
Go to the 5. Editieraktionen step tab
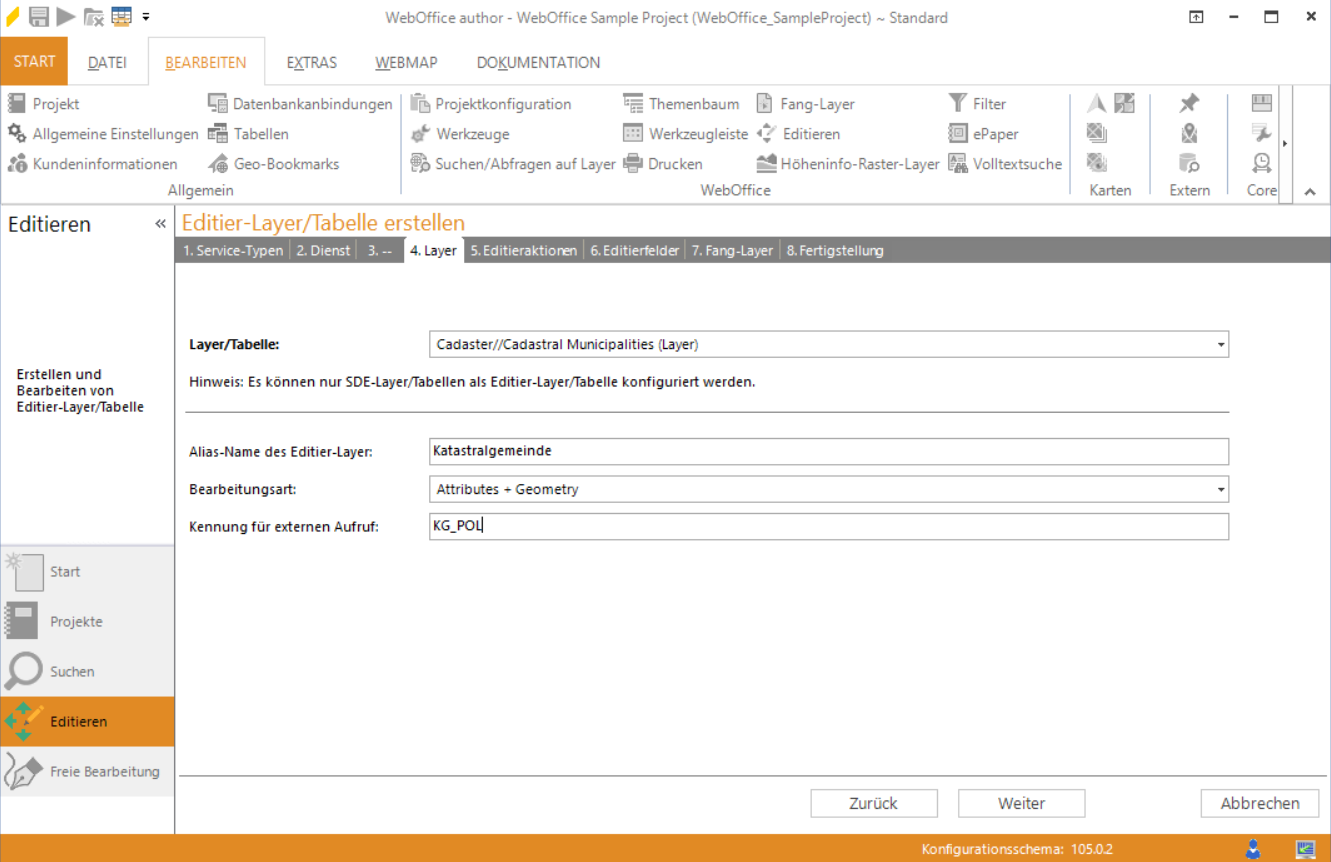pos(524,251)
